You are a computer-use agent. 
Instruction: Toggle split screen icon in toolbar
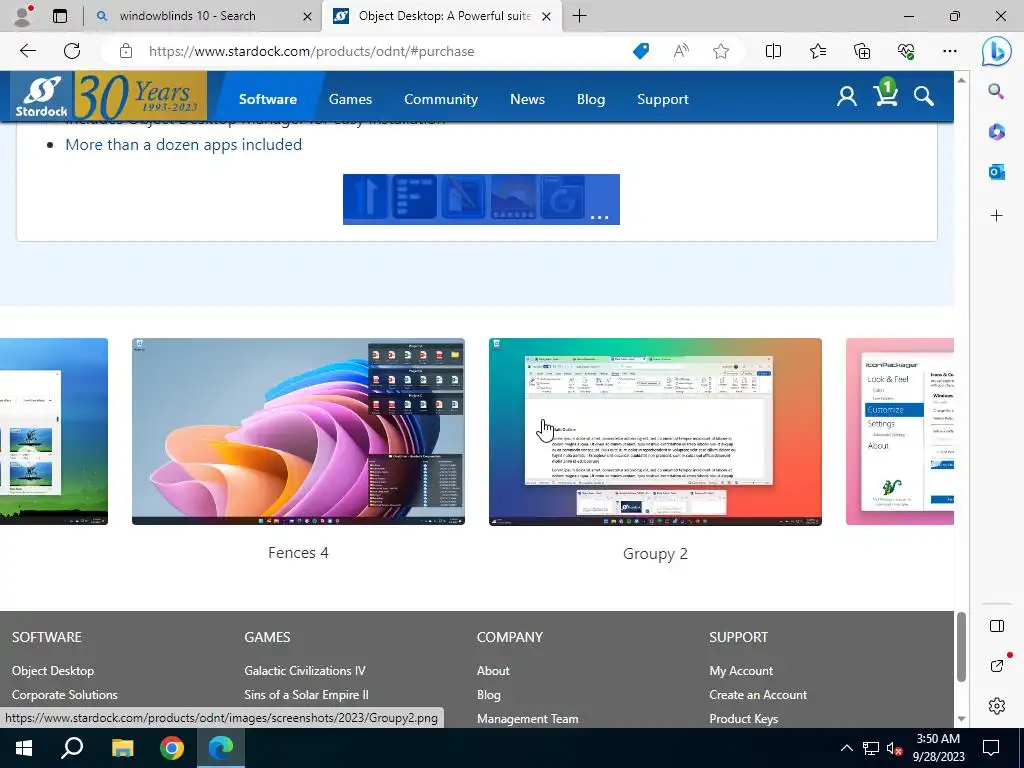(773, 51)
